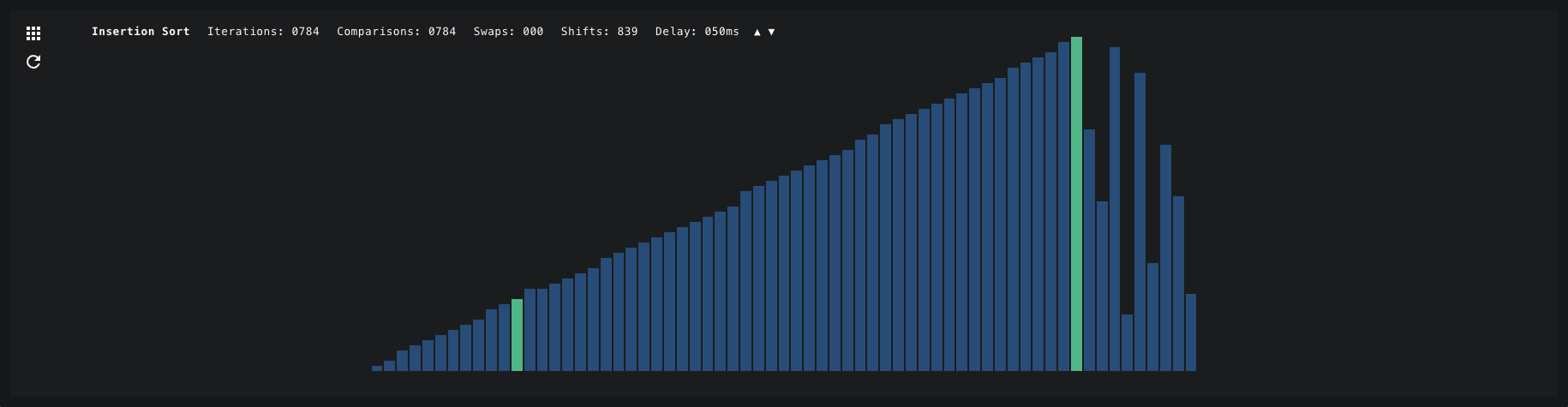This screenshot has height=407, width=1568.
Task: Increase delay with the up arrow
Action: (757, 32)
